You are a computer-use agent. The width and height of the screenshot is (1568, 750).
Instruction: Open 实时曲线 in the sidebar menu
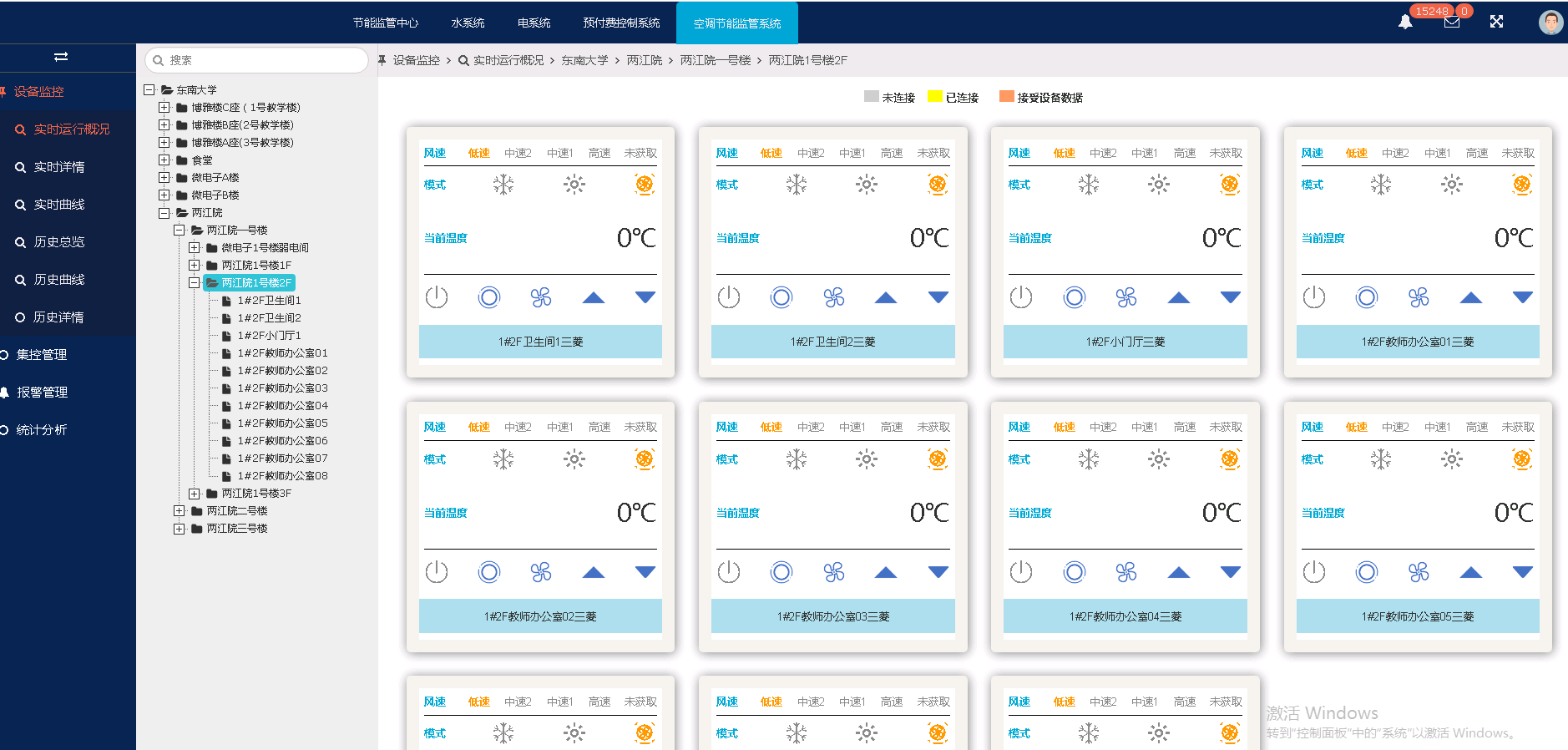pos(59,205)
